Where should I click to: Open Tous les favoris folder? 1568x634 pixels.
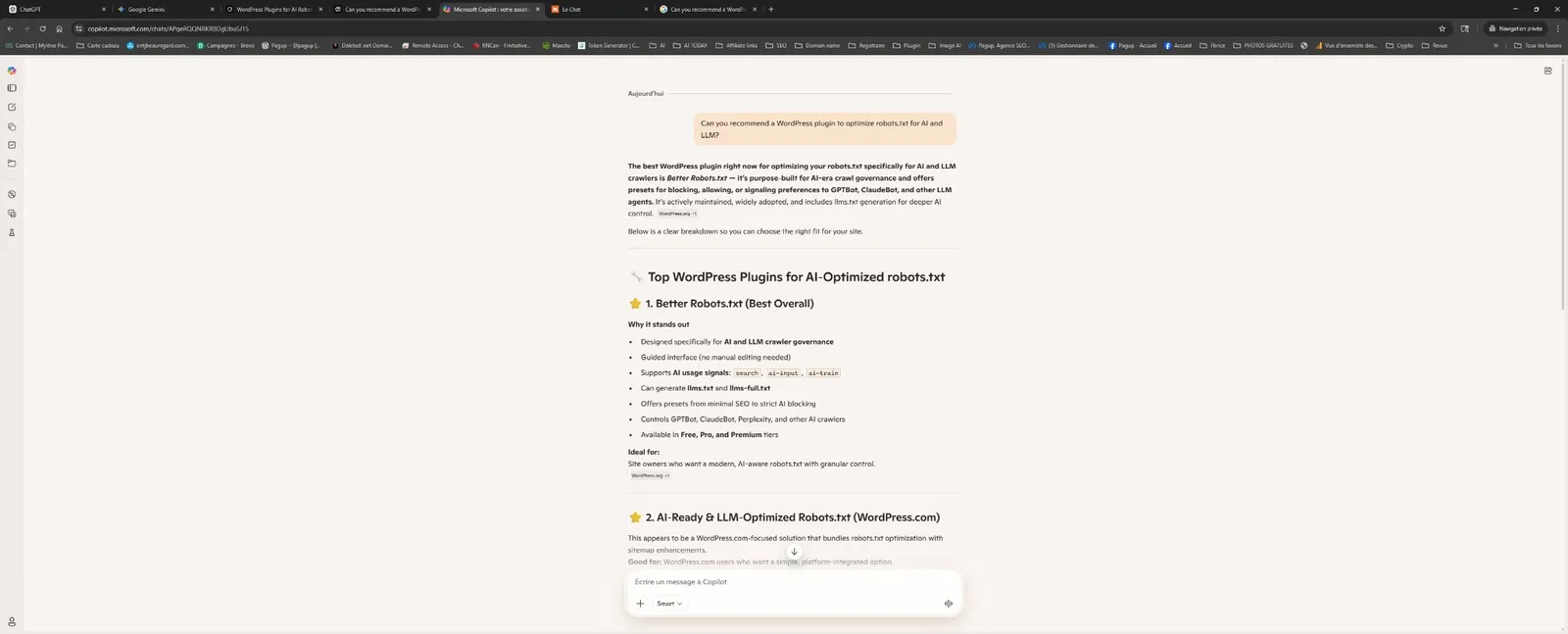tap(1539, 45)
